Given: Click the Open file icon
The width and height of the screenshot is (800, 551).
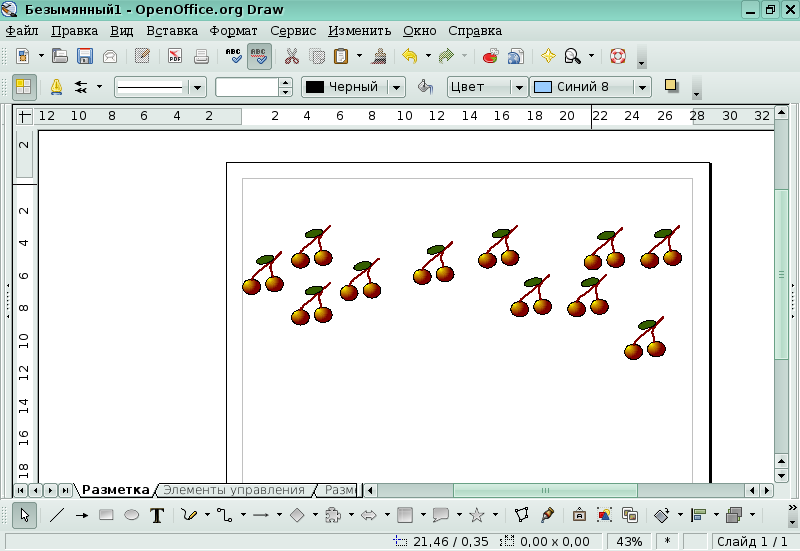Looking at the screenshot, I should (x=60, y=56).
